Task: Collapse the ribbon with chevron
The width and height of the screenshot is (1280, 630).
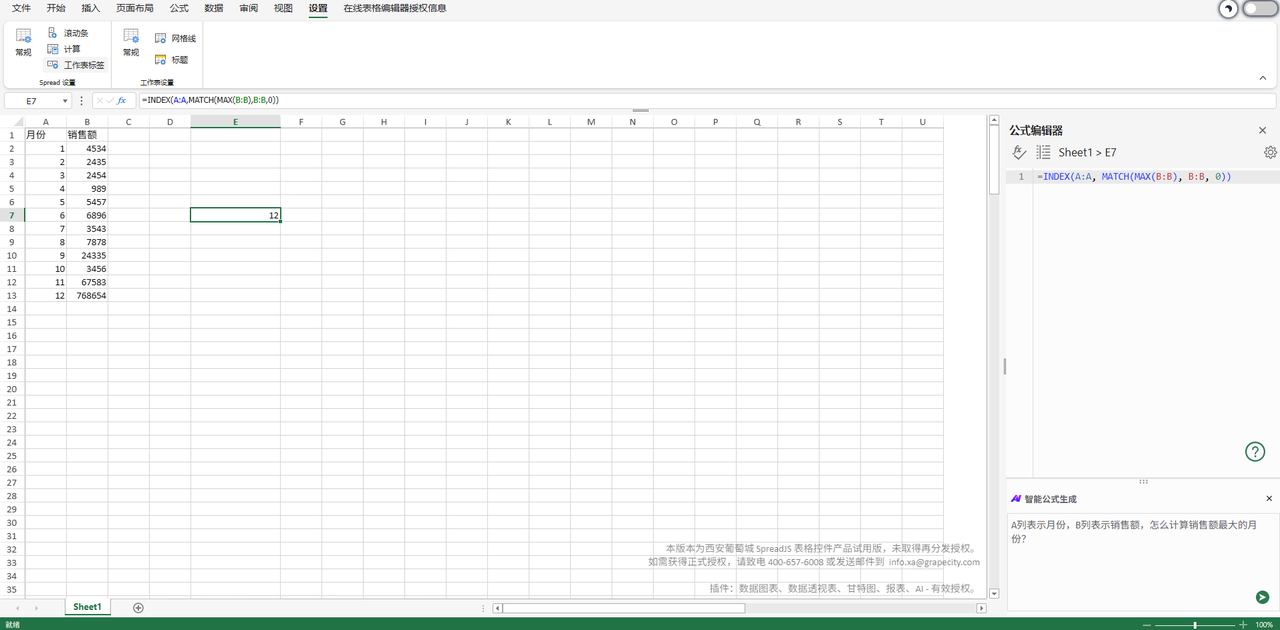Action: pos(1263,78)
